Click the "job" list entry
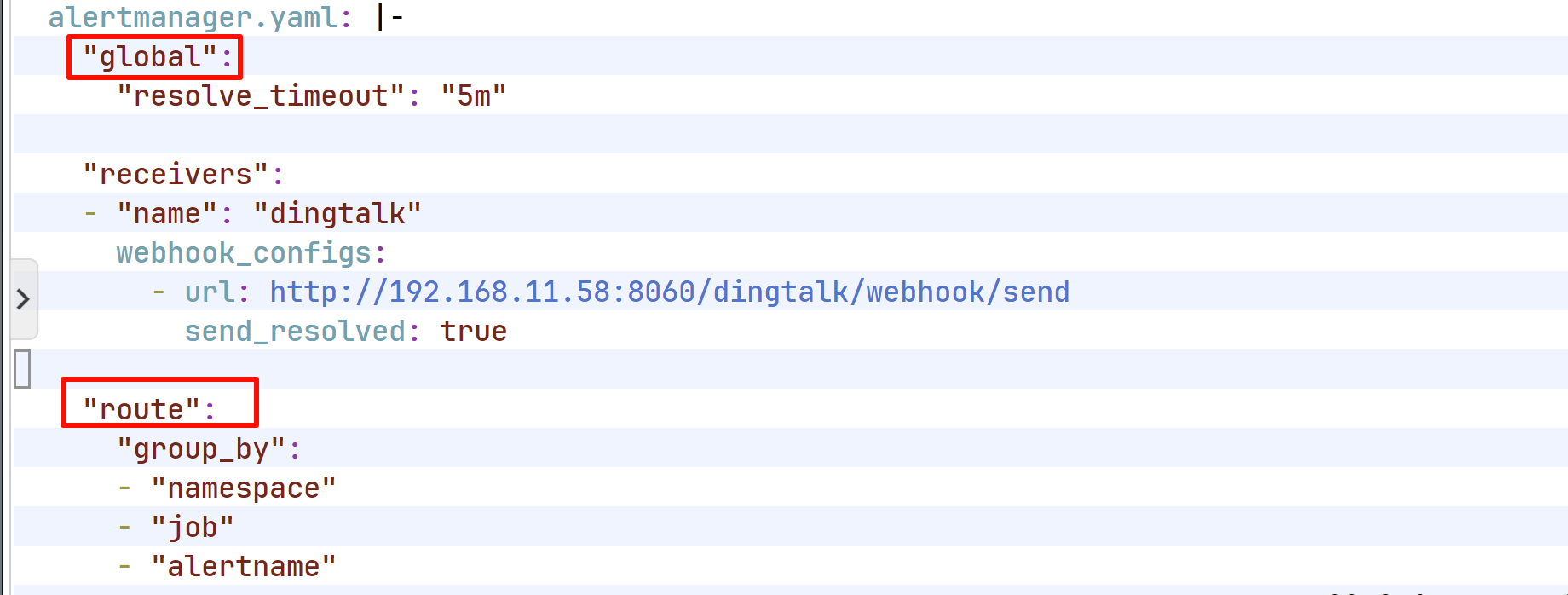This screenshot has width=1568, height=595. (x=193, y=528)
